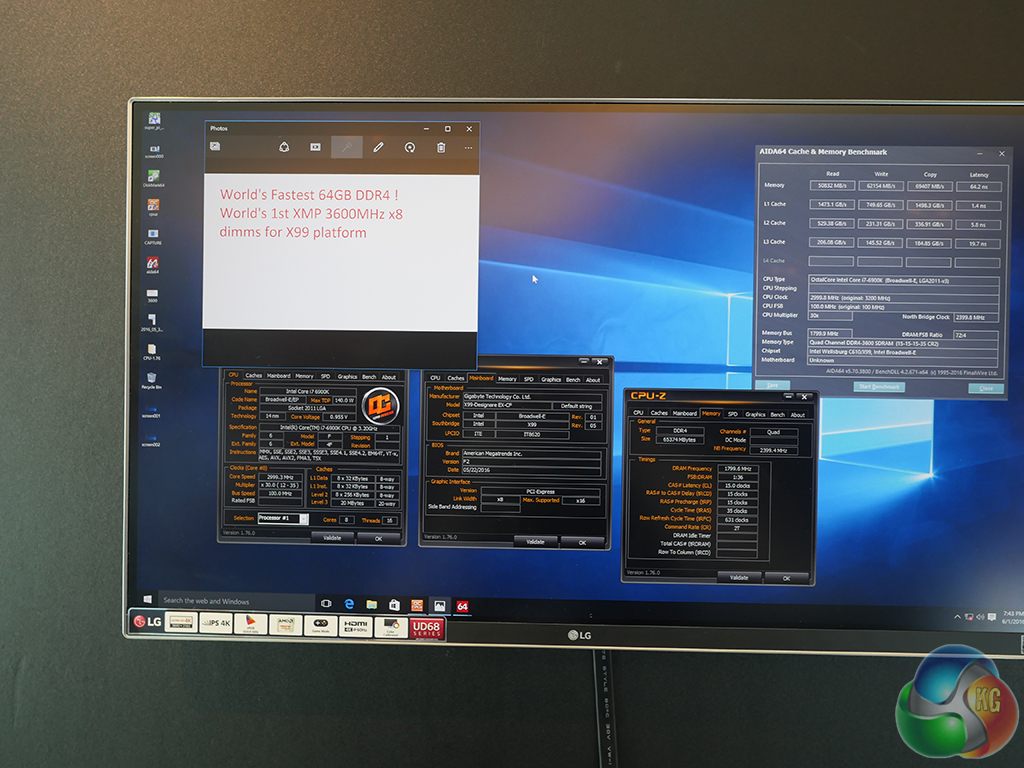The height and width of the screenshot is (768, 1024).
Task: Toggle the Enhance magic wand in Photos
Action: [346, 147]
